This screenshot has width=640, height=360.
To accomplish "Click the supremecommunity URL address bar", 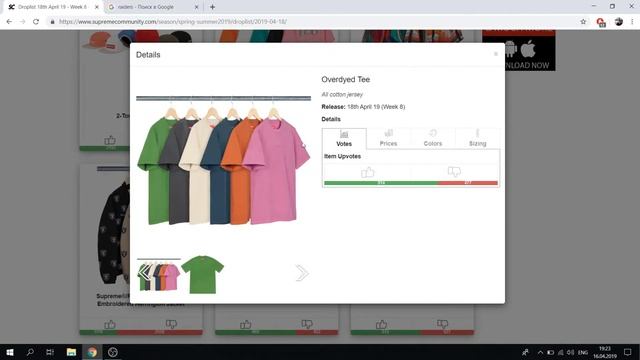I will click(x=173, y=22).
